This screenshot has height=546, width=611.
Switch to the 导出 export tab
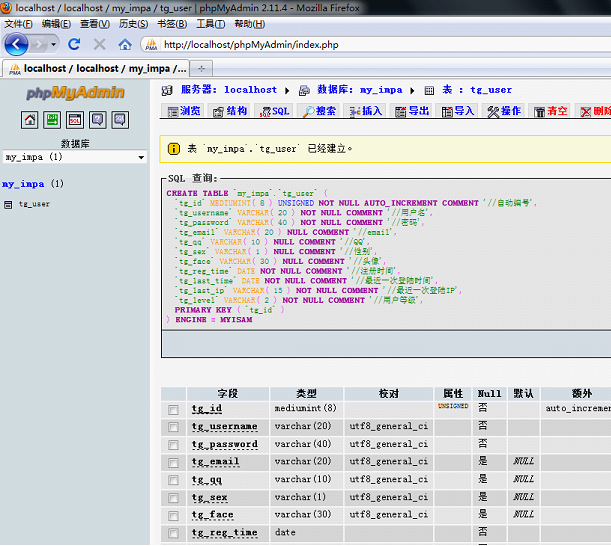point(411,111)
